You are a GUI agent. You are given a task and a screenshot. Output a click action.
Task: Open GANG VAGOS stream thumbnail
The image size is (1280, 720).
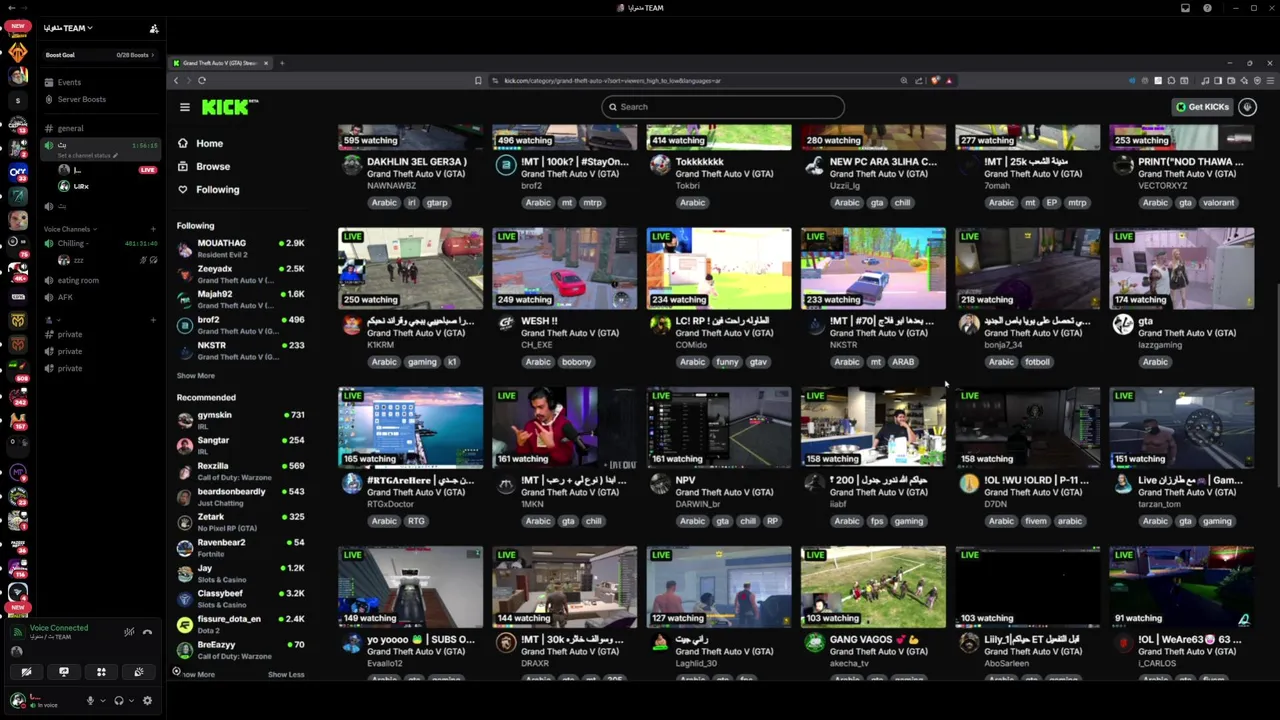pos(873,586)
